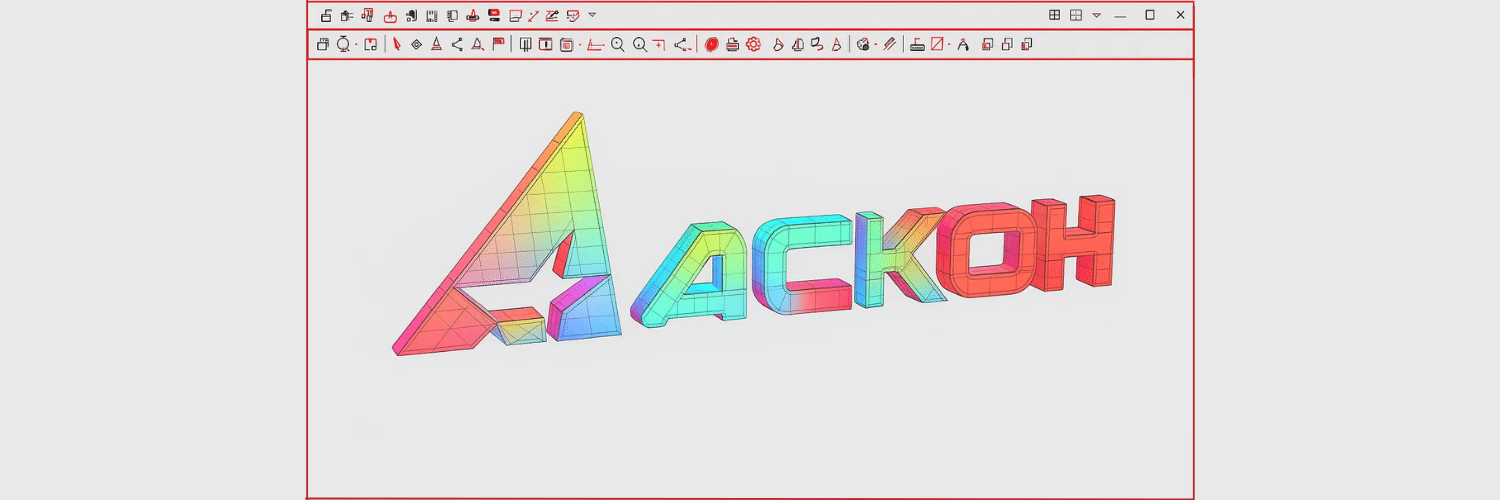Viewport: 1500px width, 500px height.
Task: Toggle the grid layout icon with red cell
Action: 1076,15
